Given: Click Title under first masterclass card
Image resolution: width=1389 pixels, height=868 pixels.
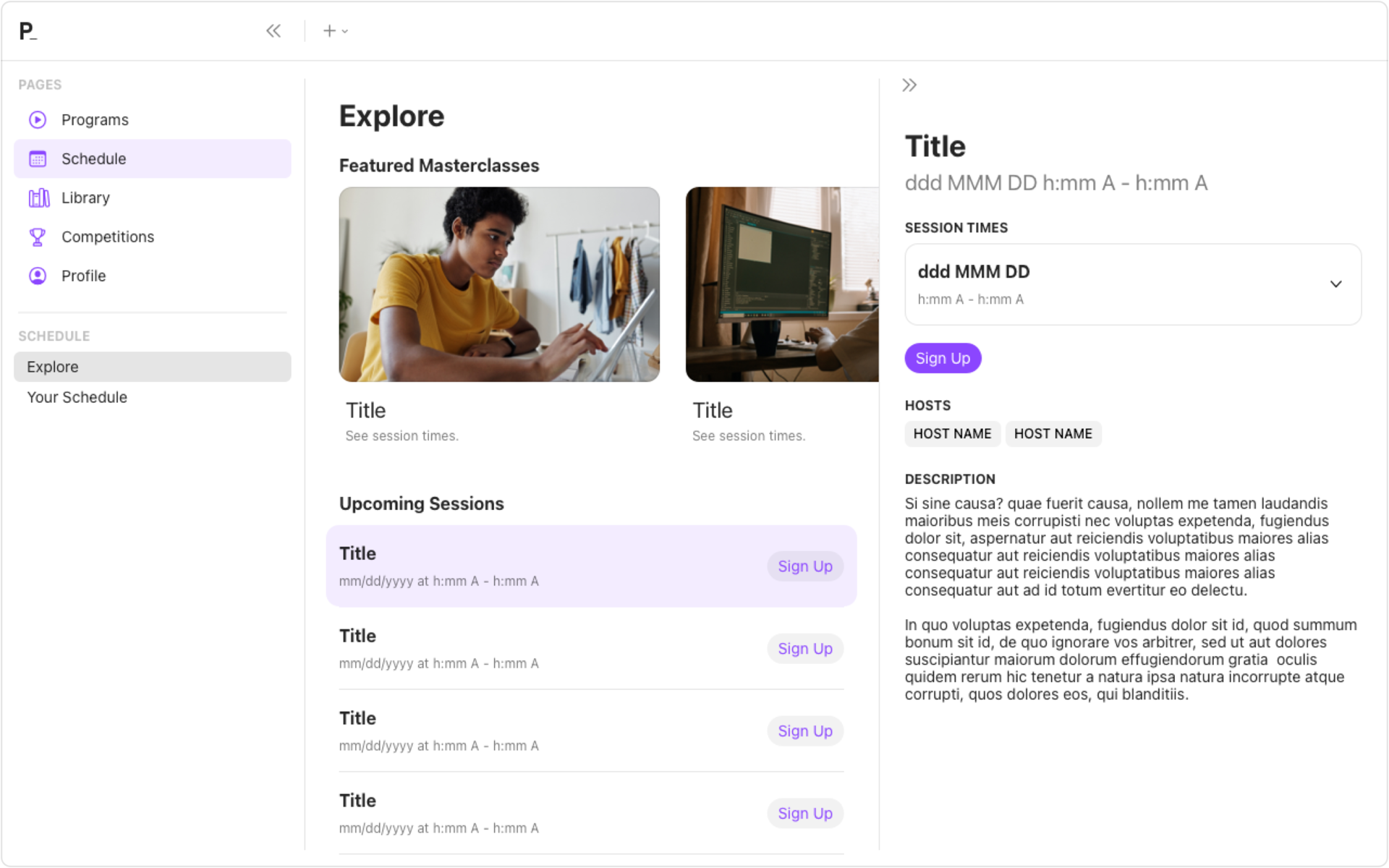Looking at the screenshot, I should coord(365,411).
